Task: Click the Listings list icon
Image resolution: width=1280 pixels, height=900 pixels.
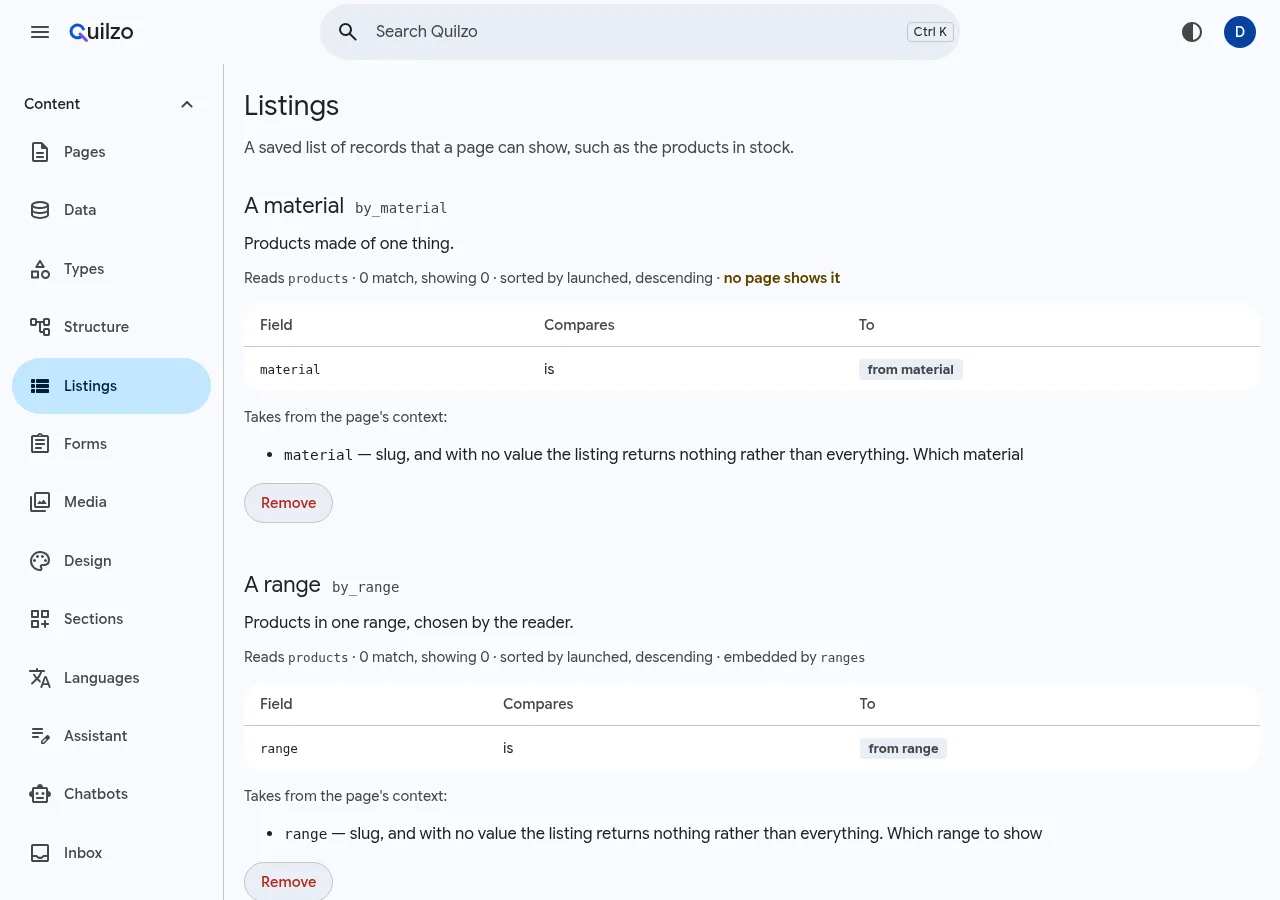Action: 40,386
